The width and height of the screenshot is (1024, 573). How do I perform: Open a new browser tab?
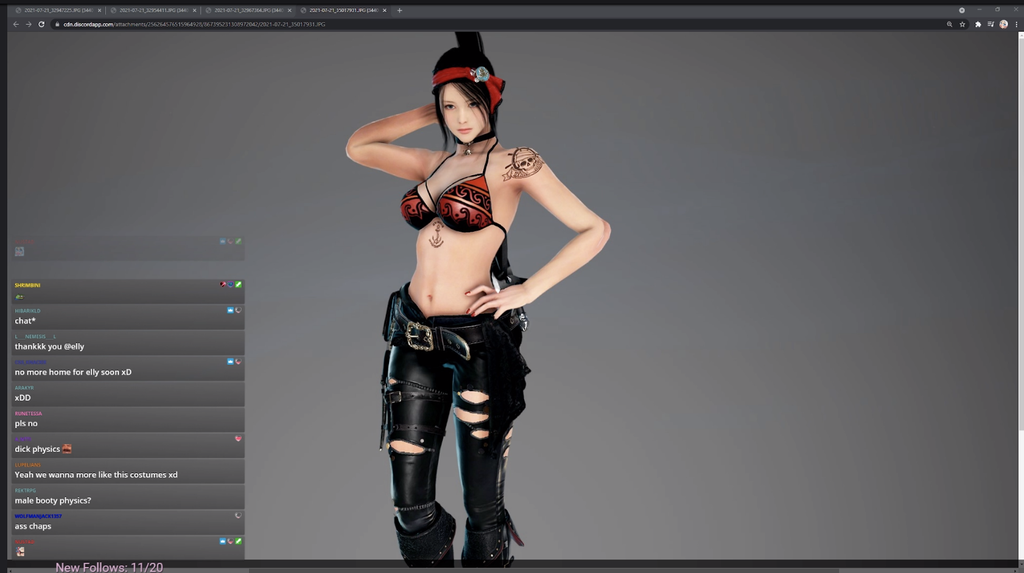pos(399,10)
